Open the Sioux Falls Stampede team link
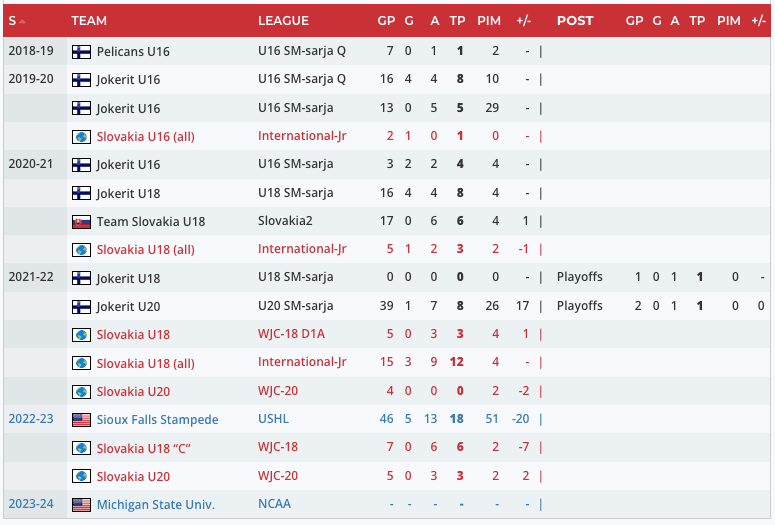Screen dimensions: 775x525 click(157, 420)
